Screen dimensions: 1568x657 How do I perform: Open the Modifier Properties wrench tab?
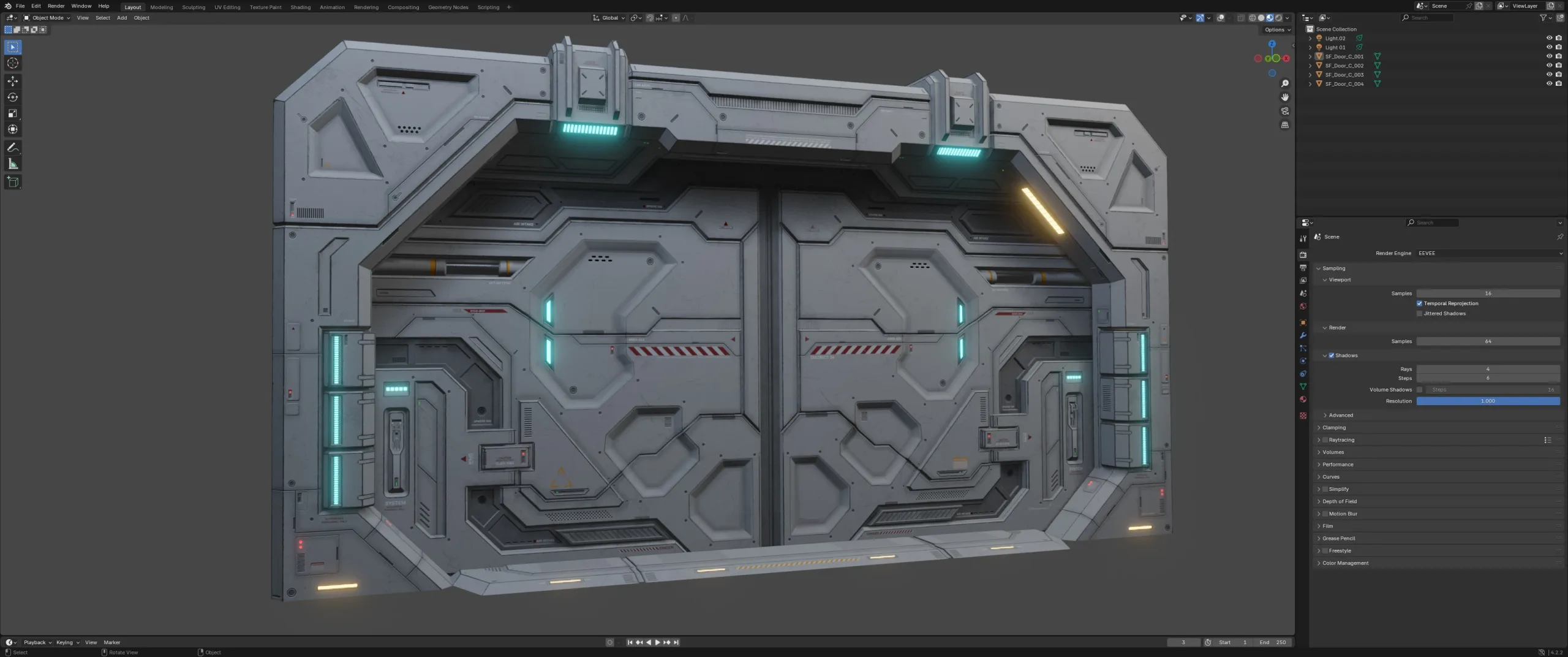[1303, 335]
